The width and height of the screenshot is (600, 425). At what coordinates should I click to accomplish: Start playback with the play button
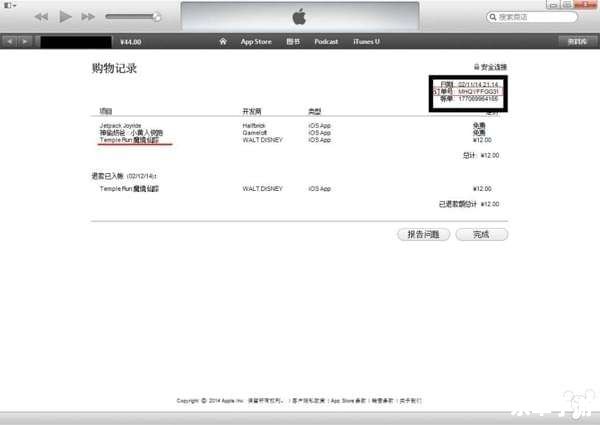(x=65, y=17)
